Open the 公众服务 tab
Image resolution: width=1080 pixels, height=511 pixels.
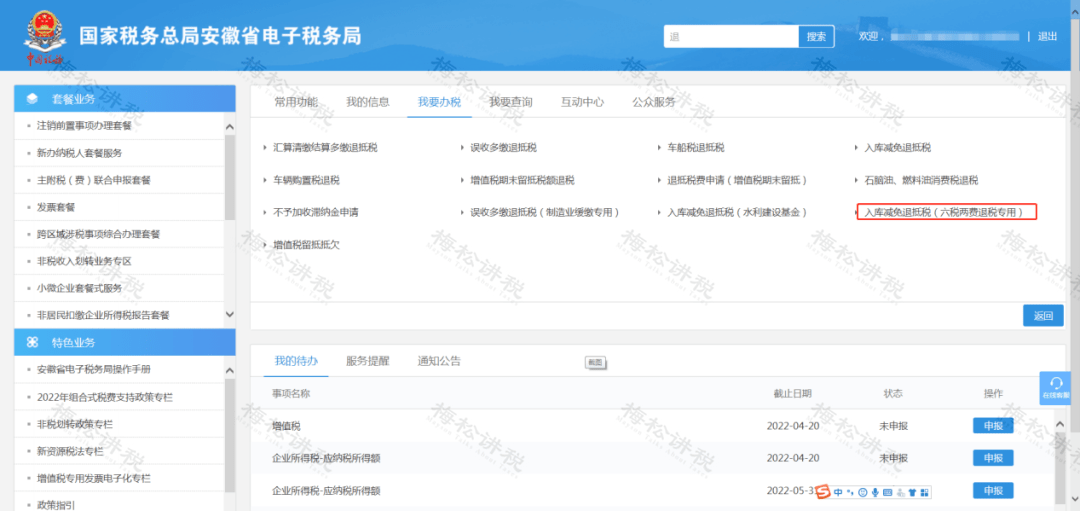pos(654,102)
